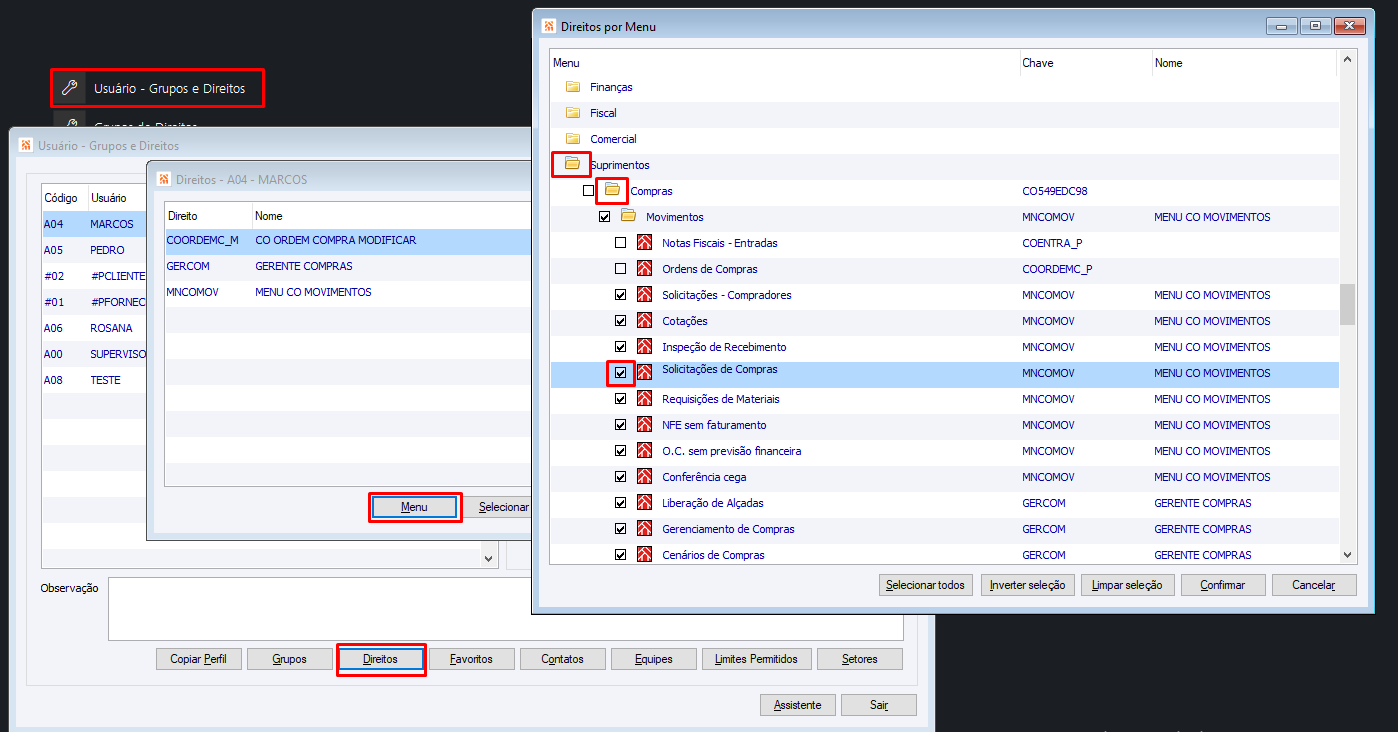Screen dimensions: 1398x732
Task: Click the scroll-up arrow in Direitos por Menu
Action: click(1347, 60)
